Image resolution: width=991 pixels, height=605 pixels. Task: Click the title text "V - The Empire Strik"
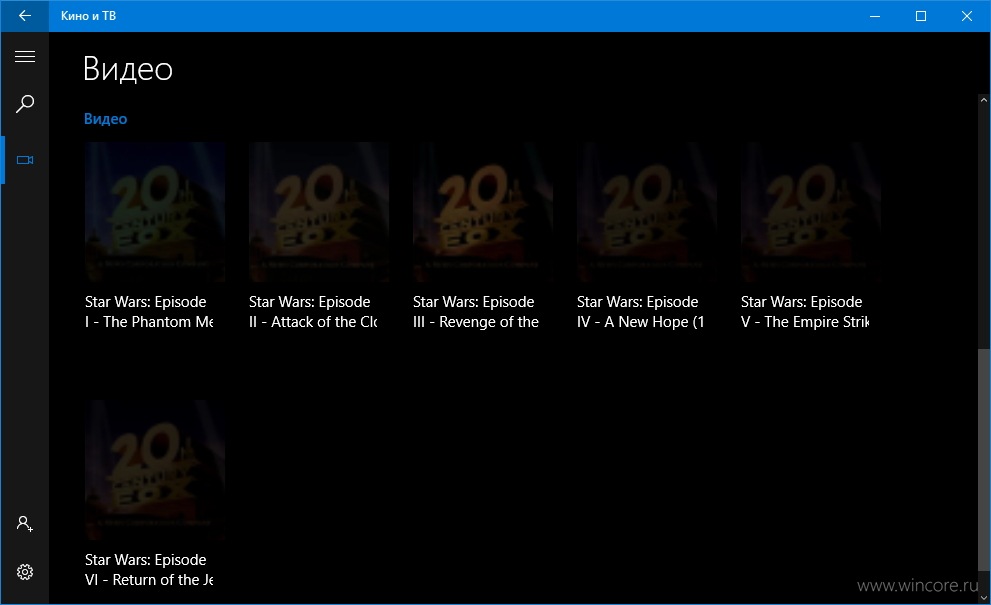pyautogui.click(x=805, y=322)
